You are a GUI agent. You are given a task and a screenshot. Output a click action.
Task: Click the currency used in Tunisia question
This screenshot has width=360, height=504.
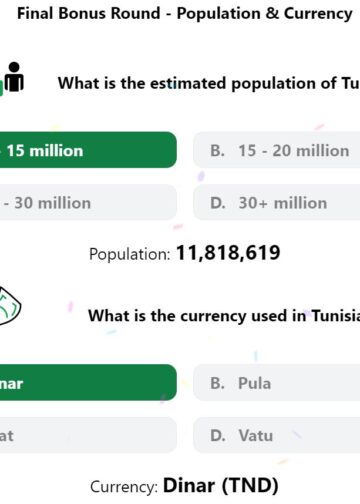tap(224, 316)
